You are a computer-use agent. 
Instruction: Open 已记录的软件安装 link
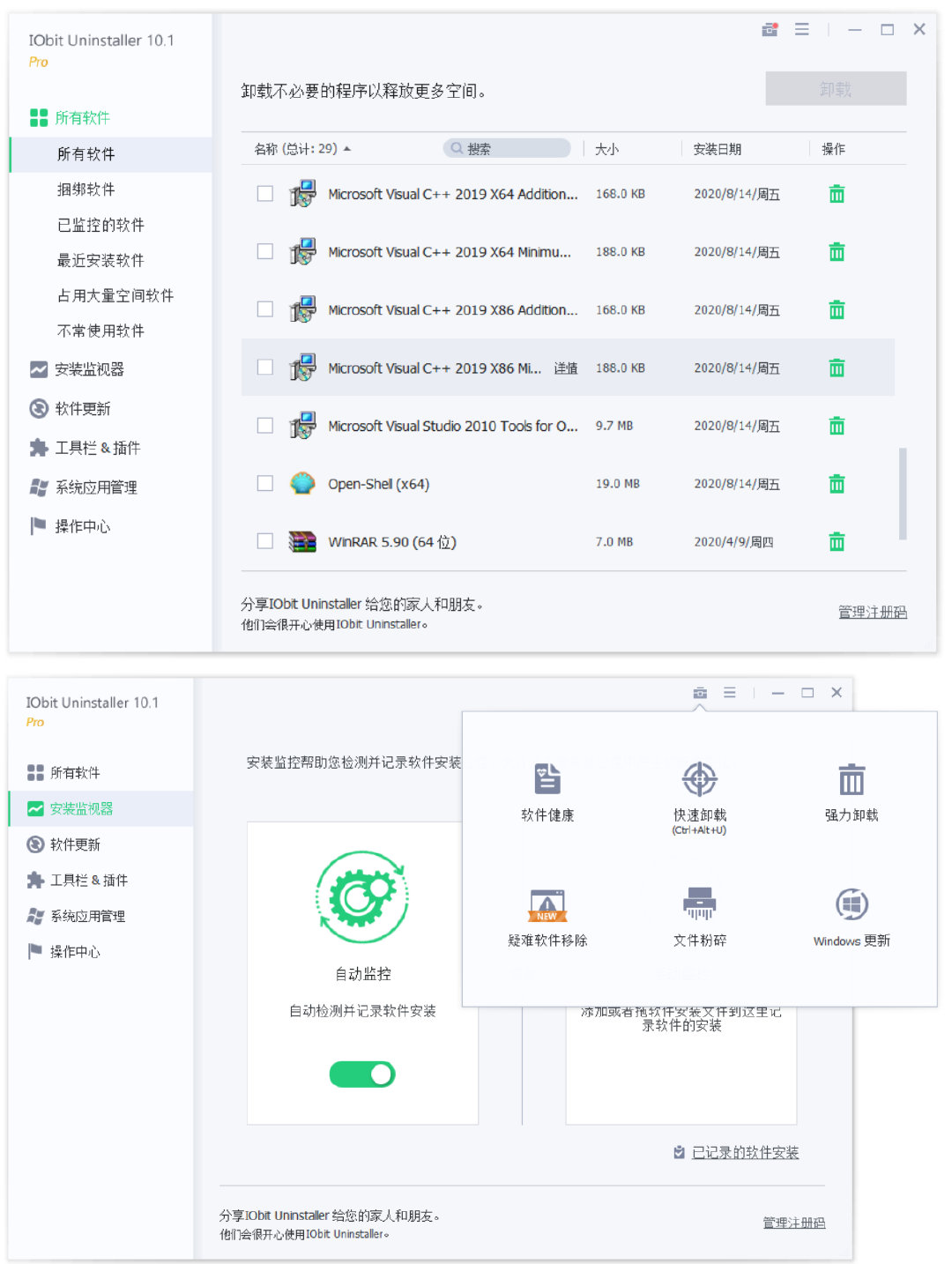point(745,1153)
